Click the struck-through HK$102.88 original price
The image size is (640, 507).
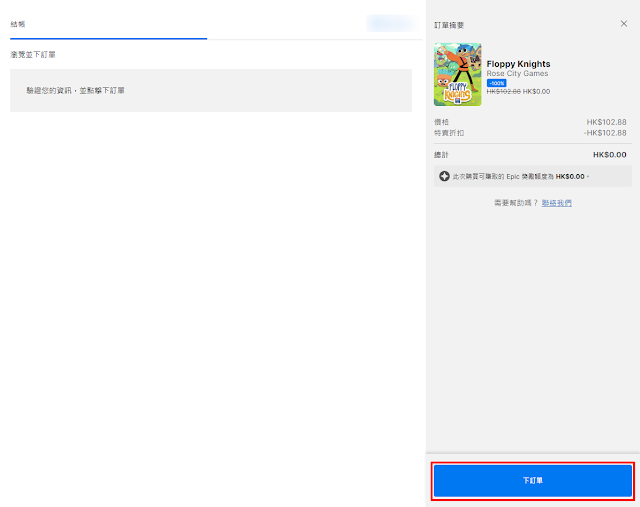[504, 91]
